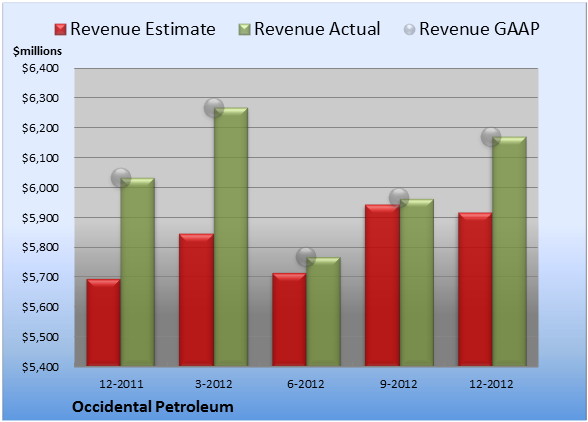Viewport: 588px width, 422px height.
Task: Click the '$5,800' y-axis value
Action: pyautogui.click(x=40, y=247)
